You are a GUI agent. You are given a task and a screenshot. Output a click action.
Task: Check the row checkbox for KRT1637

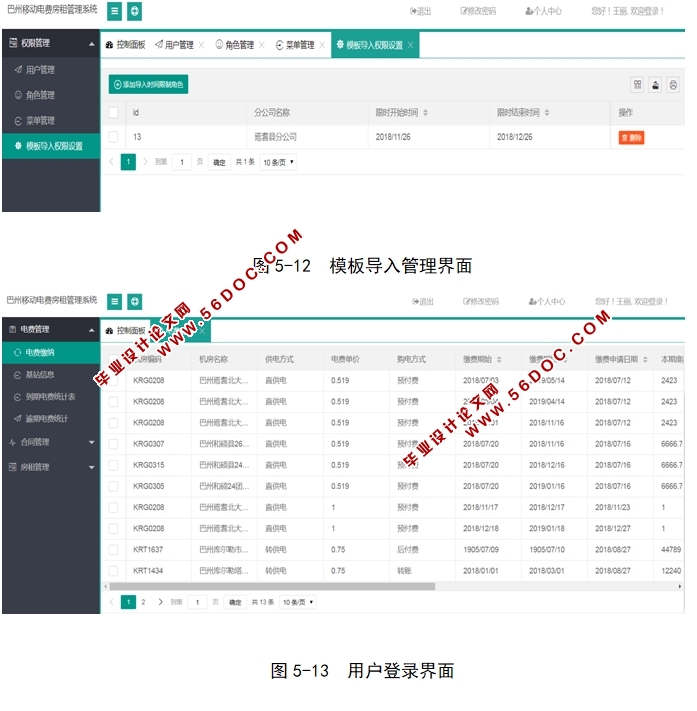click(x=113, y=550)
